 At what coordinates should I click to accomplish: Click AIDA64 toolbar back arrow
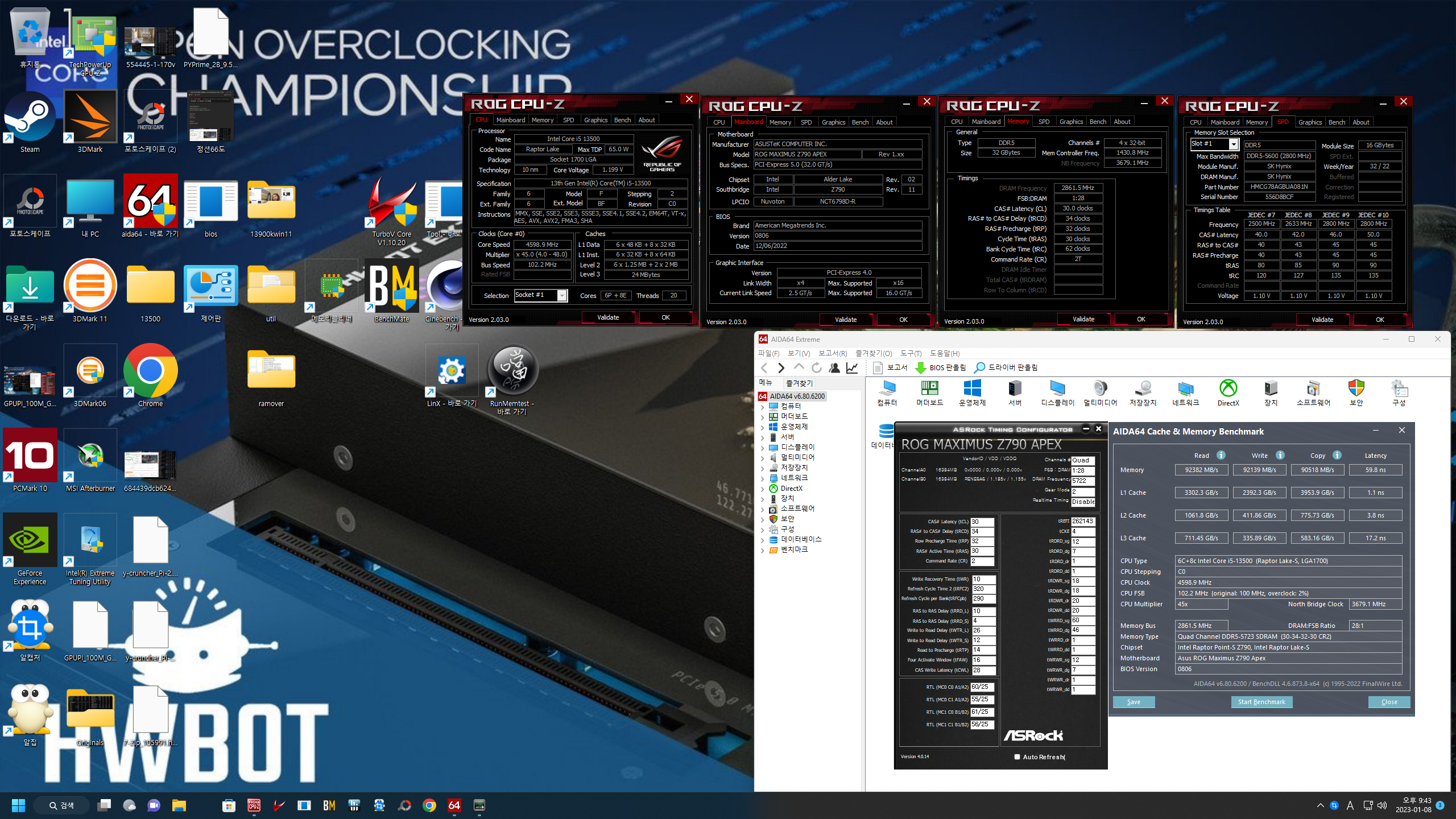(764, 368)
